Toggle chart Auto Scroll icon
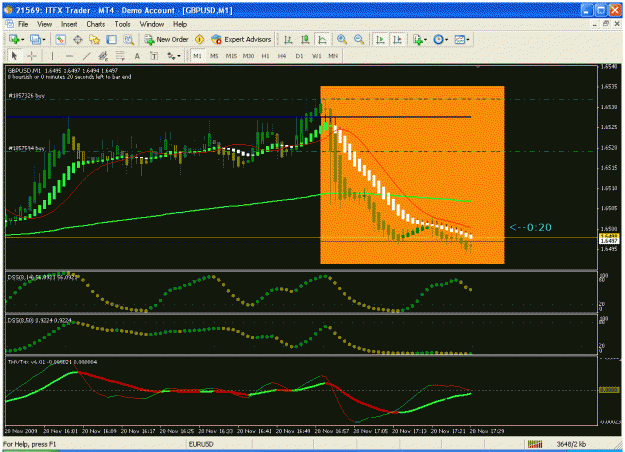 pos(380,39)
